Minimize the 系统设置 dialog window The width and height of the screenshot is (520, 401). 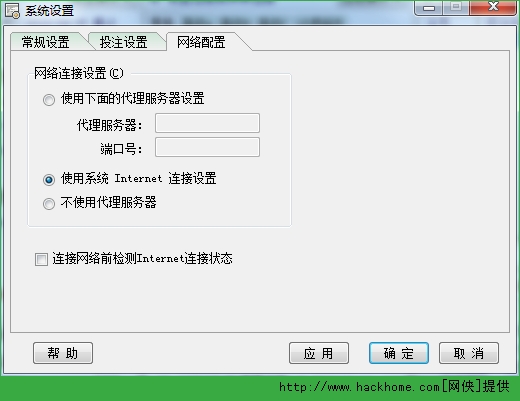428,7
